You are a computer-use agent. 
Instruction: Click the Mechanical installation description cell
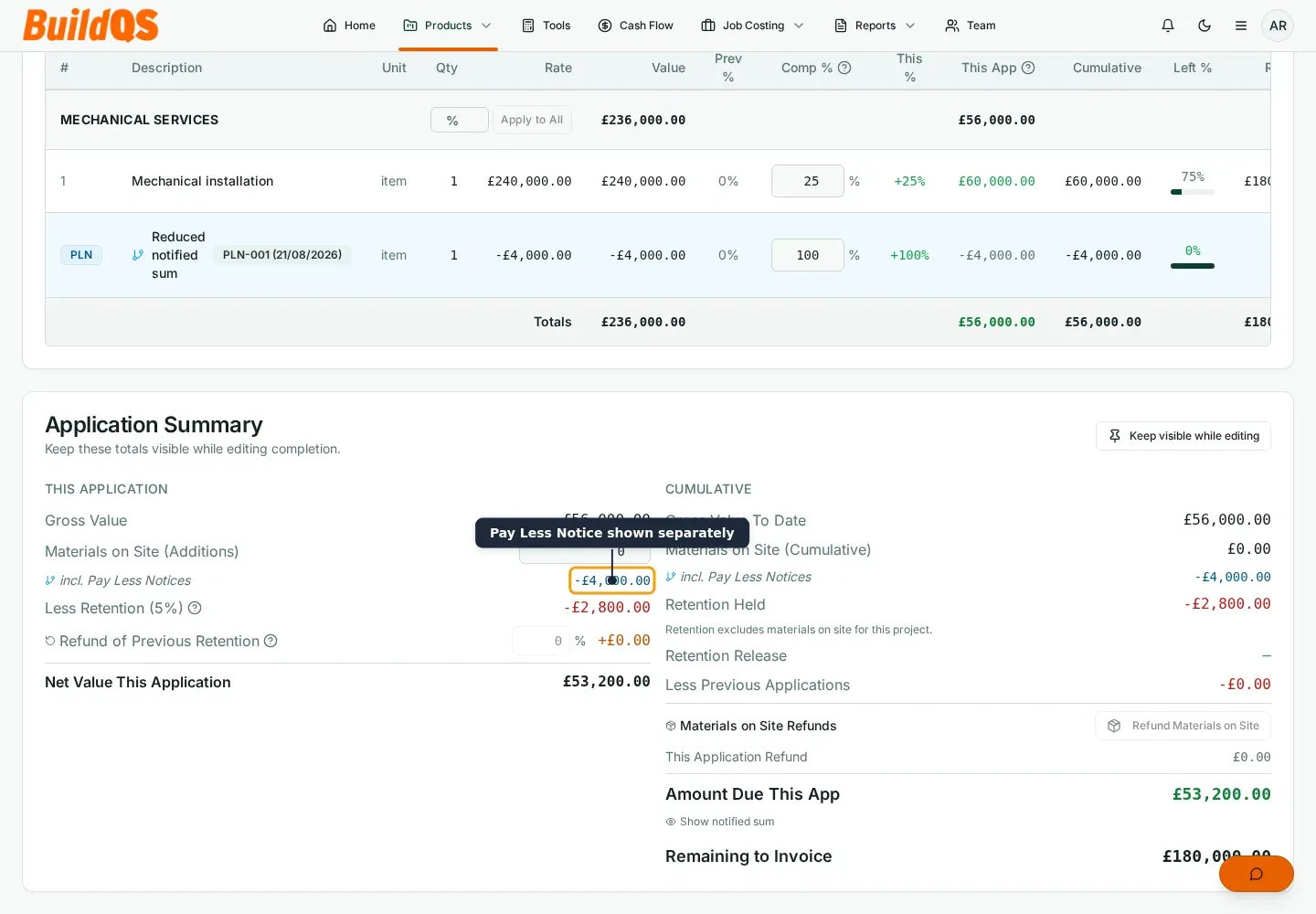click(203, 181)
